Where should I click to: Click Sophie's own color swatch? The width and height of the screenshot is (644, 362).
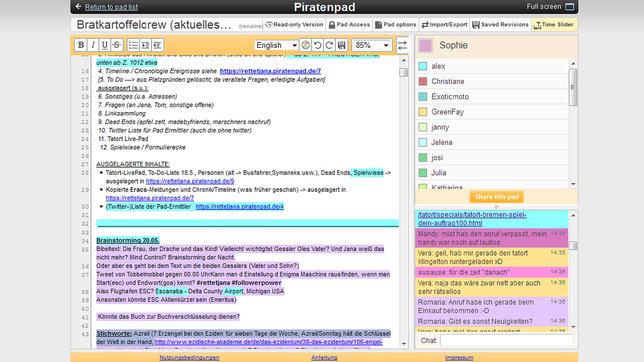(426, 45)
